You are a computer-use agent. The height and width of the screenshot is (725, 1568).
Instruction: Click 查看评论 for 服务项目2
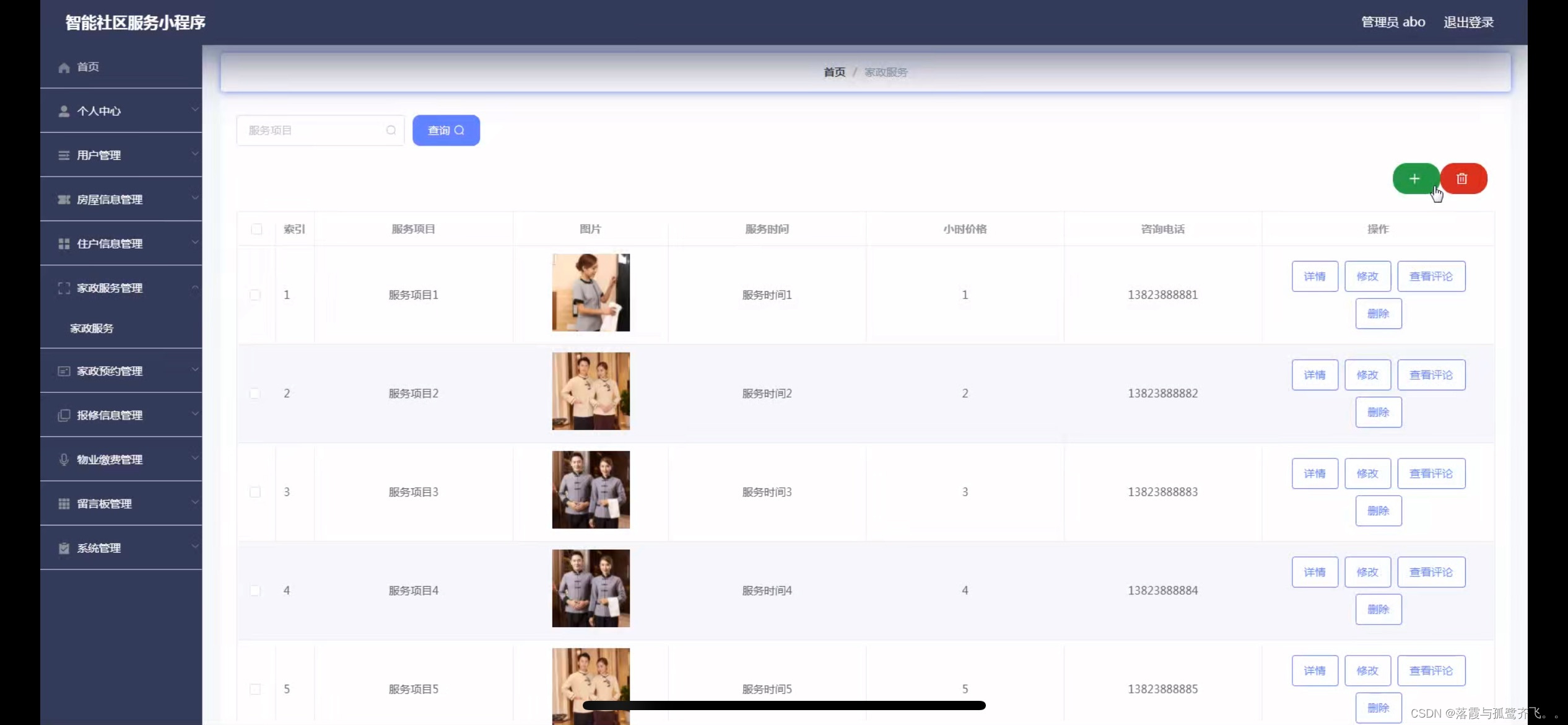1431,375
